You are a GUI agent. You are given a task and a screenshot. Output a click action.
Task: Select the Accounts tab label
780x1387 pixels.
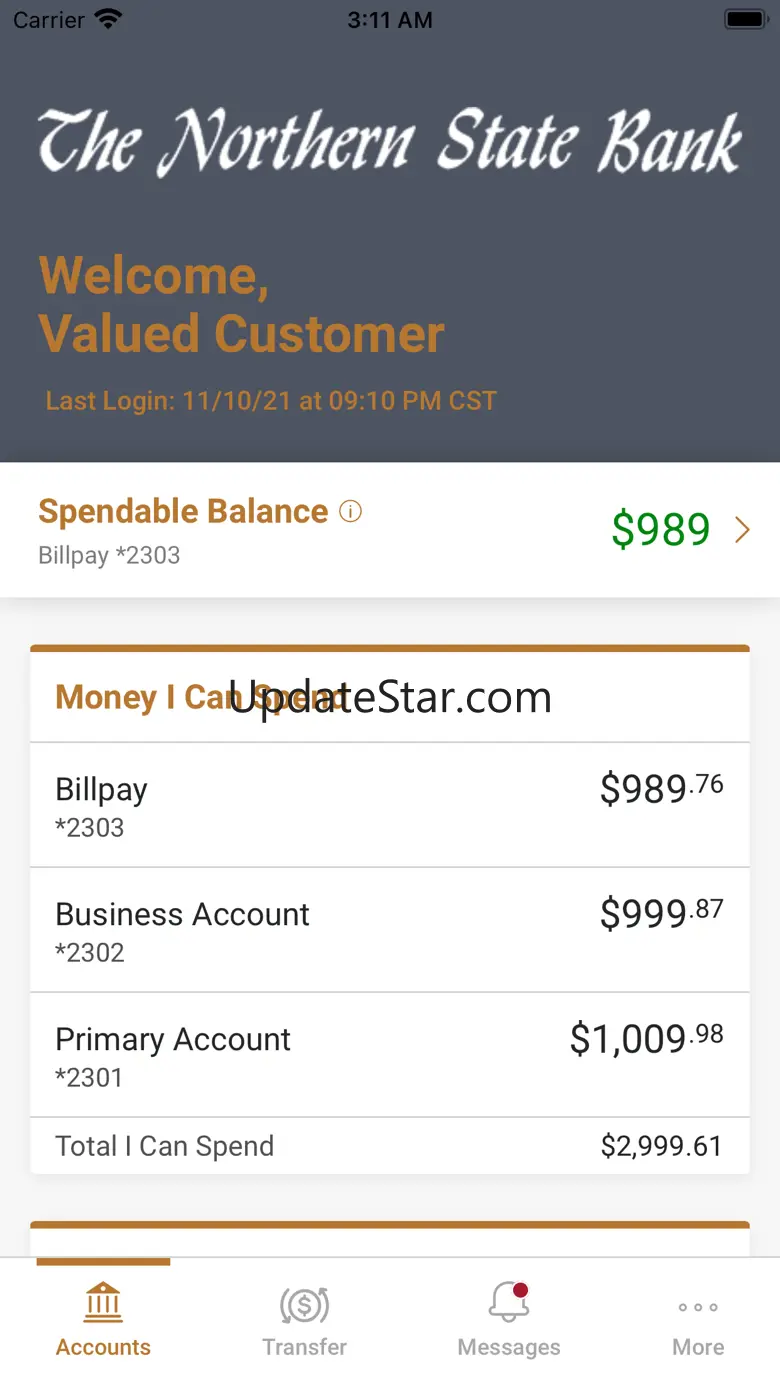point(103,1347)
